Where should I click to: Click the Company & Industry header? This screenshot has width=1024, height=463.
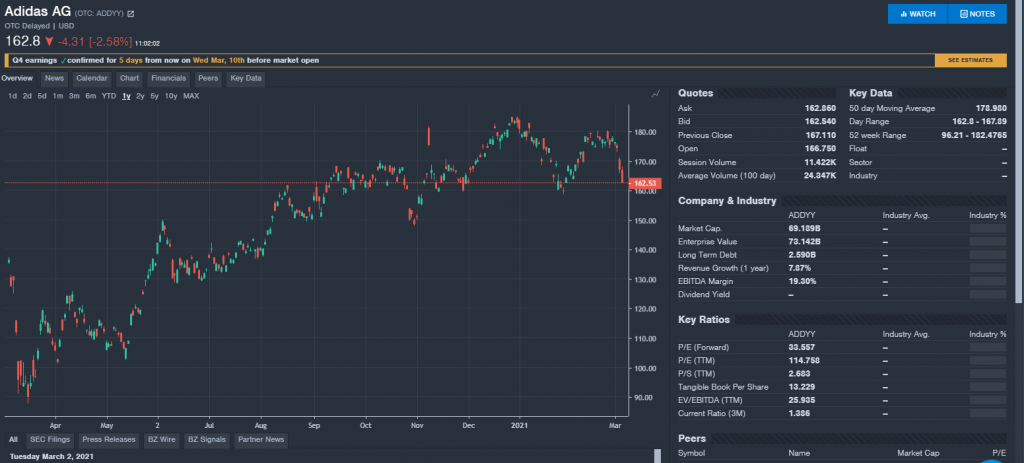(x=727, y=201)
